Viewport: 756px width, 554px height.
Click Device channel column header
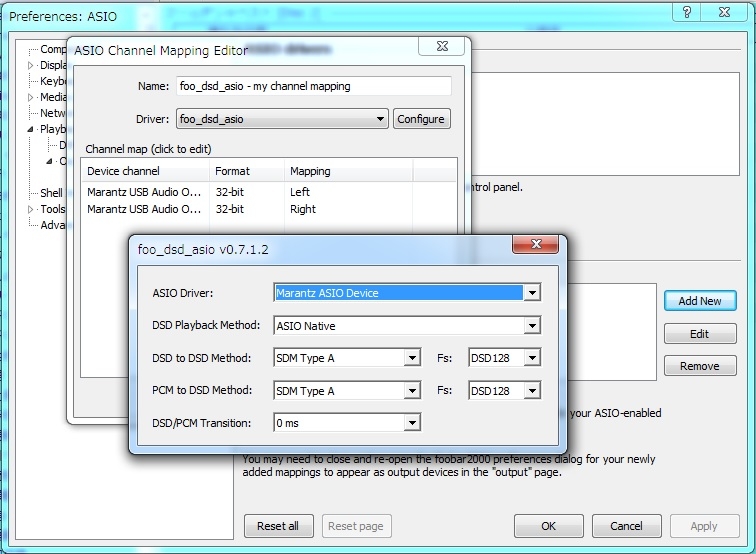146,171
